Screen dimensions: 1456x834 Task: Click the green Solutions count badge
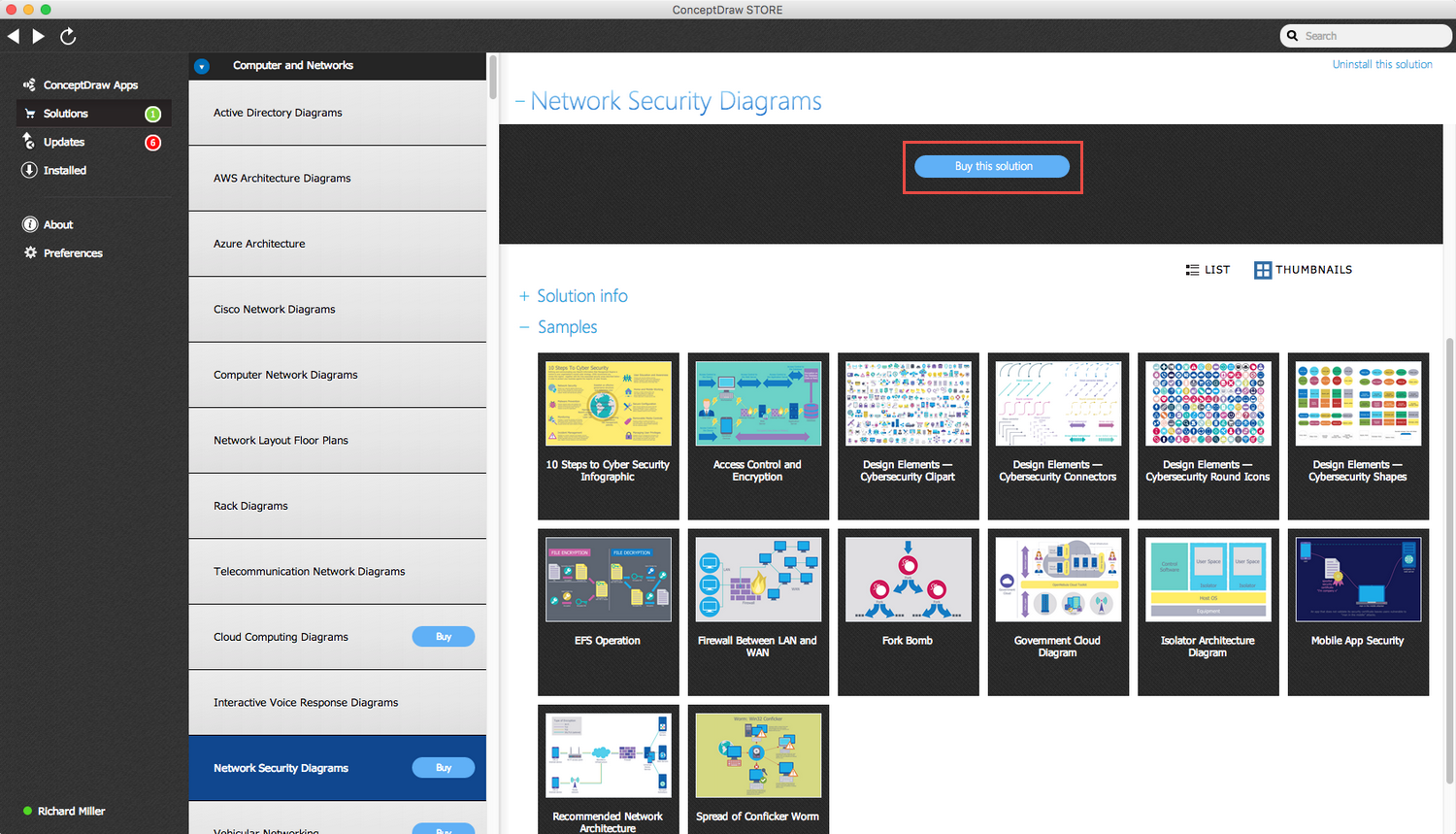152,115
